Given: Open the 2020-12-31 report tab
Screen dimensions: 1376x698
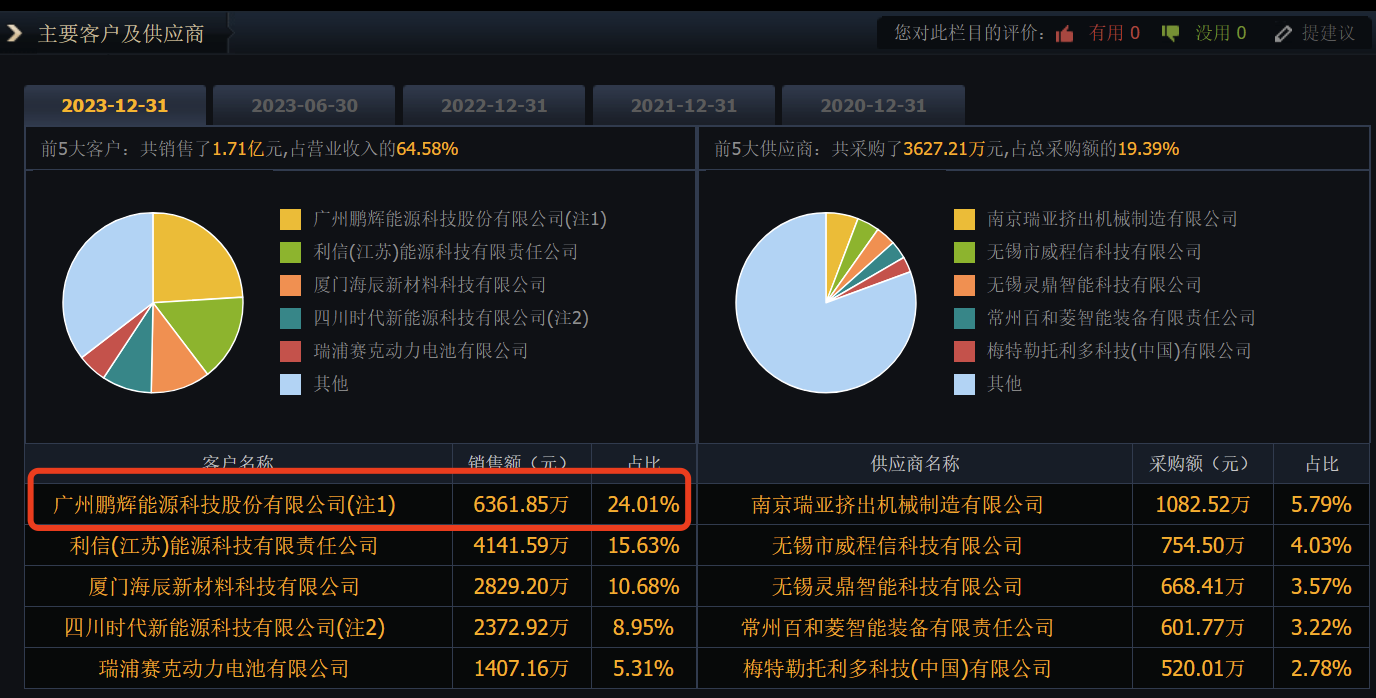Looking at the screenshot, I should pyautogui.click(x=873, y=106).
